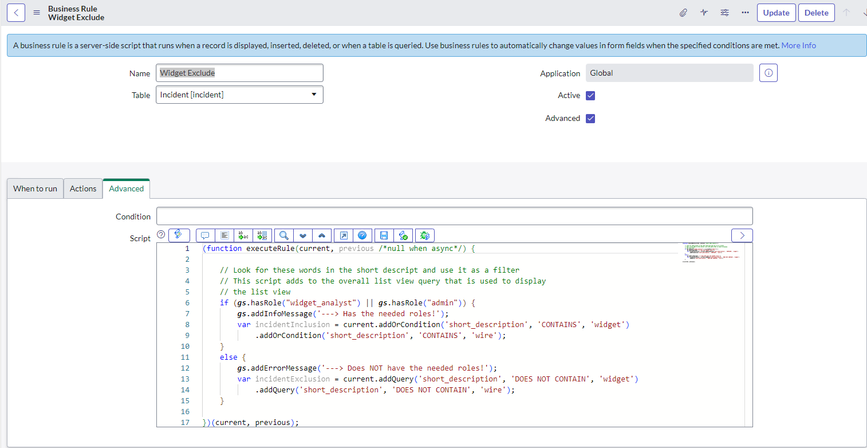Click the Delete button
The height and width of the screenshot is (448, 867).
(816, 13)
